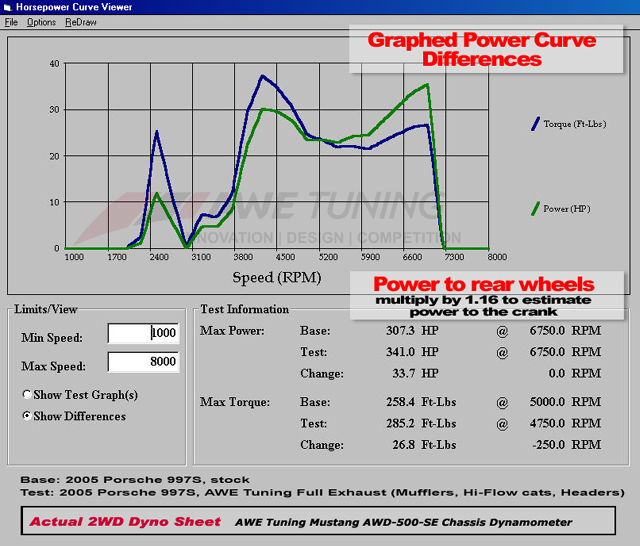640x546 pixels.
Task: Click the Max Speed input field
Action: click(x=143, y=362)
